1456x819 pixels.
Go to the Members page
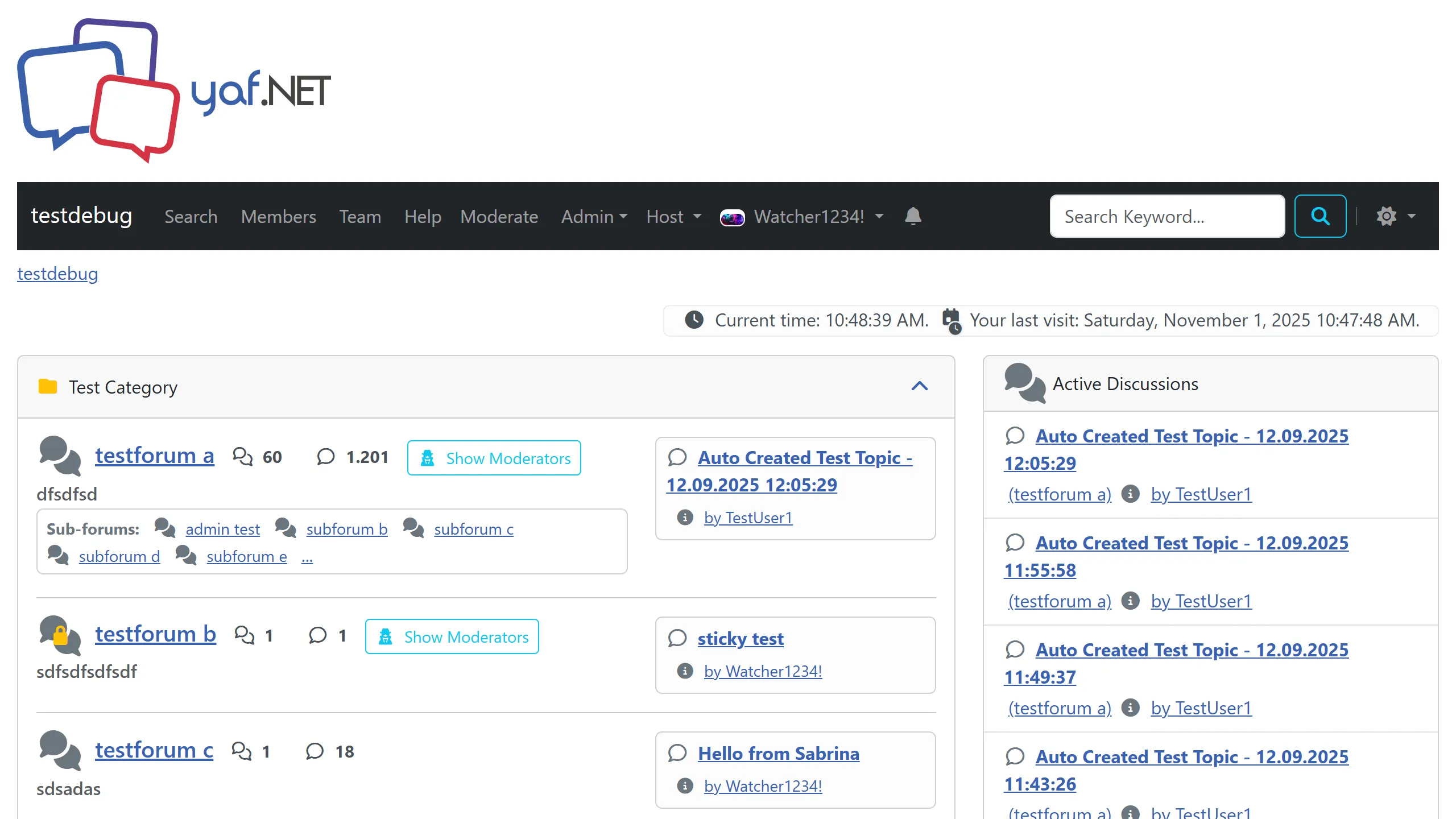point(278,217)
